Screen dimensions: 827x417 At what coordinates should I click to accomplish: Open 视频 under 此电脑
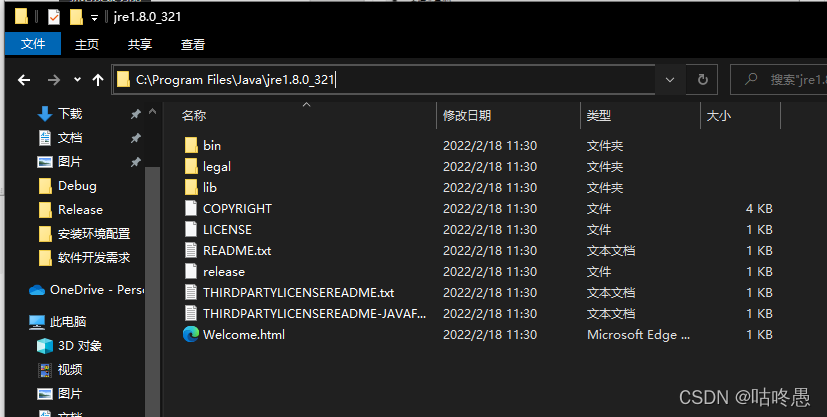coord(70,370)
